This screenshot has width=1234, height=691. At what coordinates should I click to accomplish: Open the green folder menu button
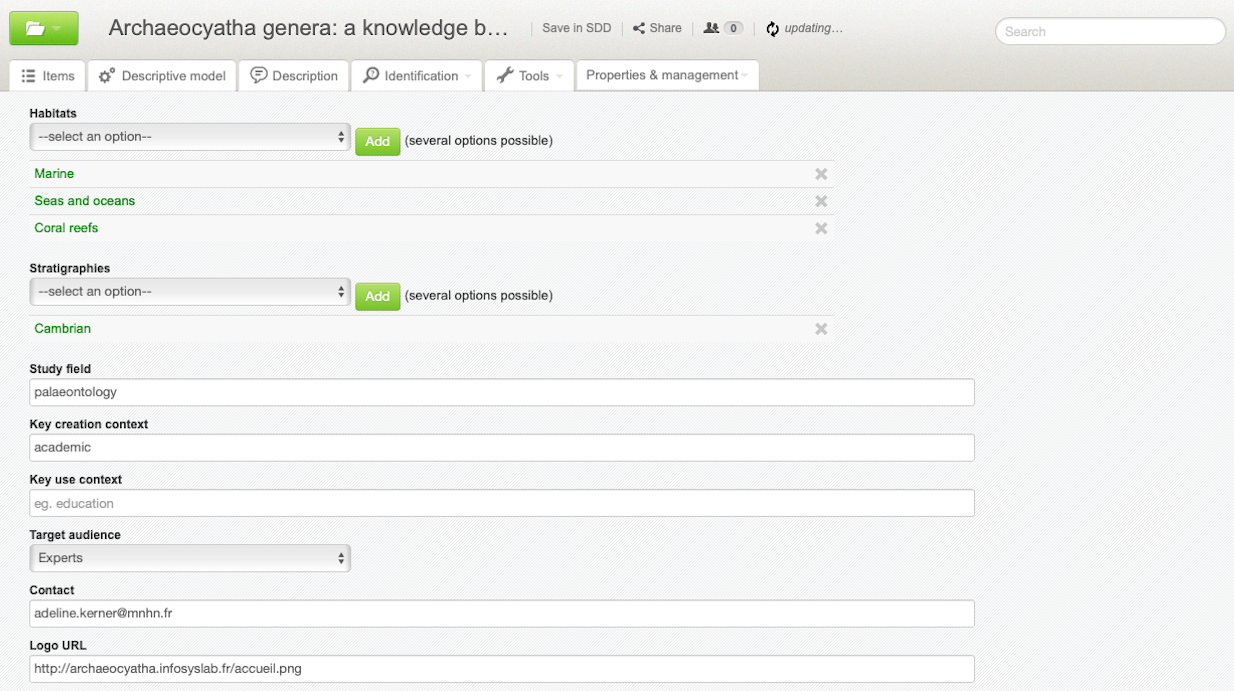(x=43, y=29)
